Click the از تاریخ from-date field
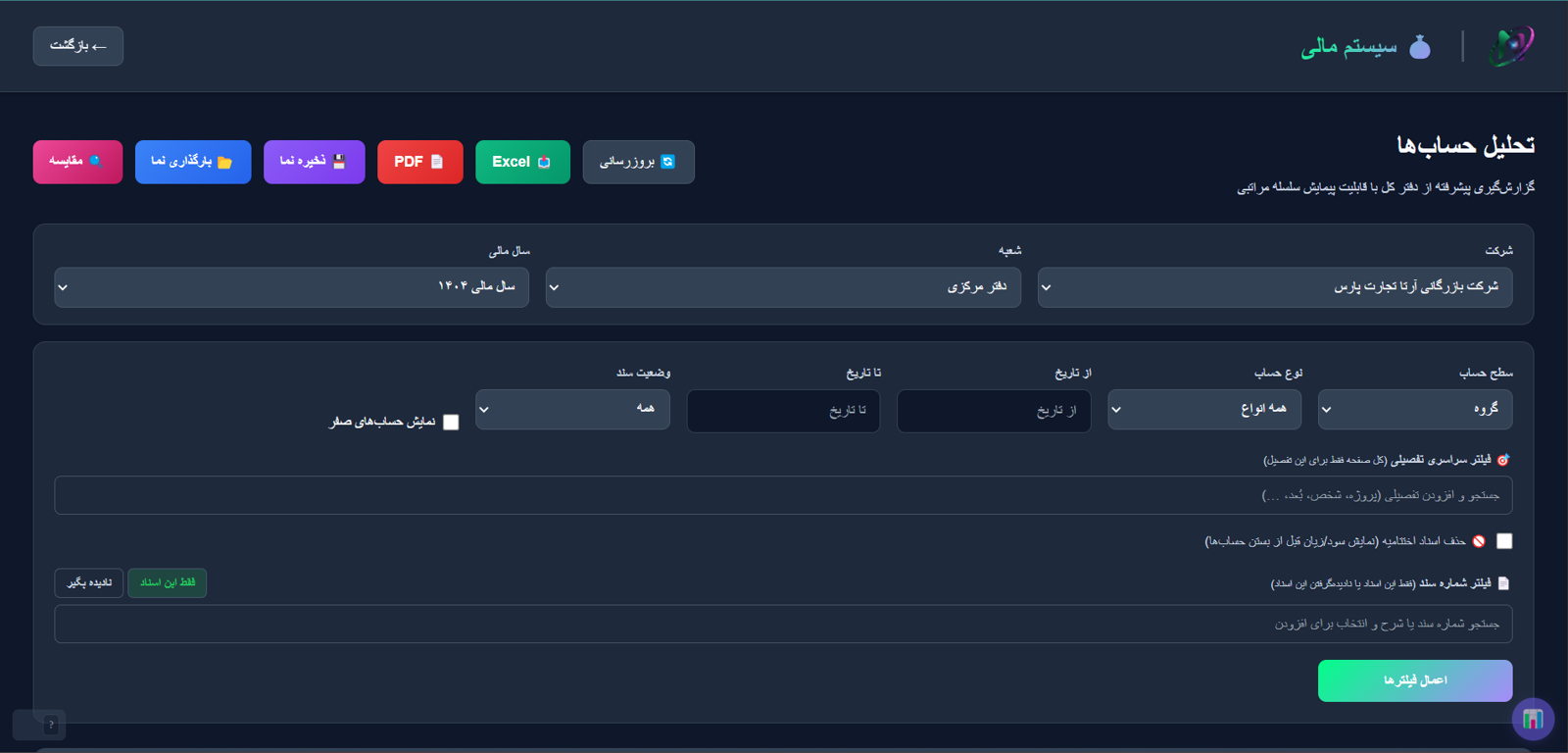Screen dimensions: 1568x753 tap(994, 411)
